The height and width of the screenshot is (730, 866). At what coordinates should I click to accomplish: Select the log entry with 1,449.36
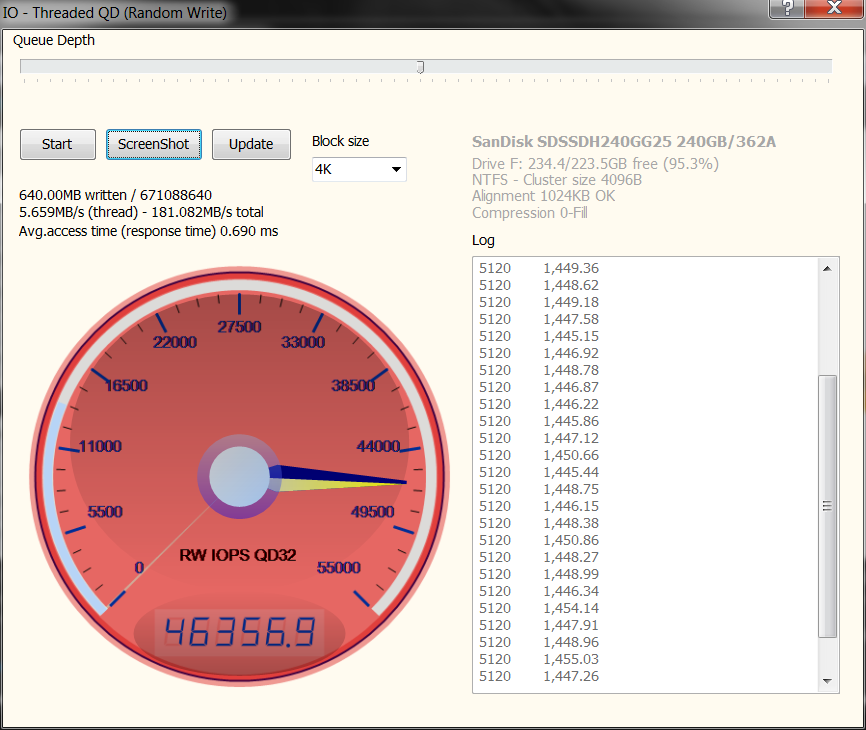(570, 268)
